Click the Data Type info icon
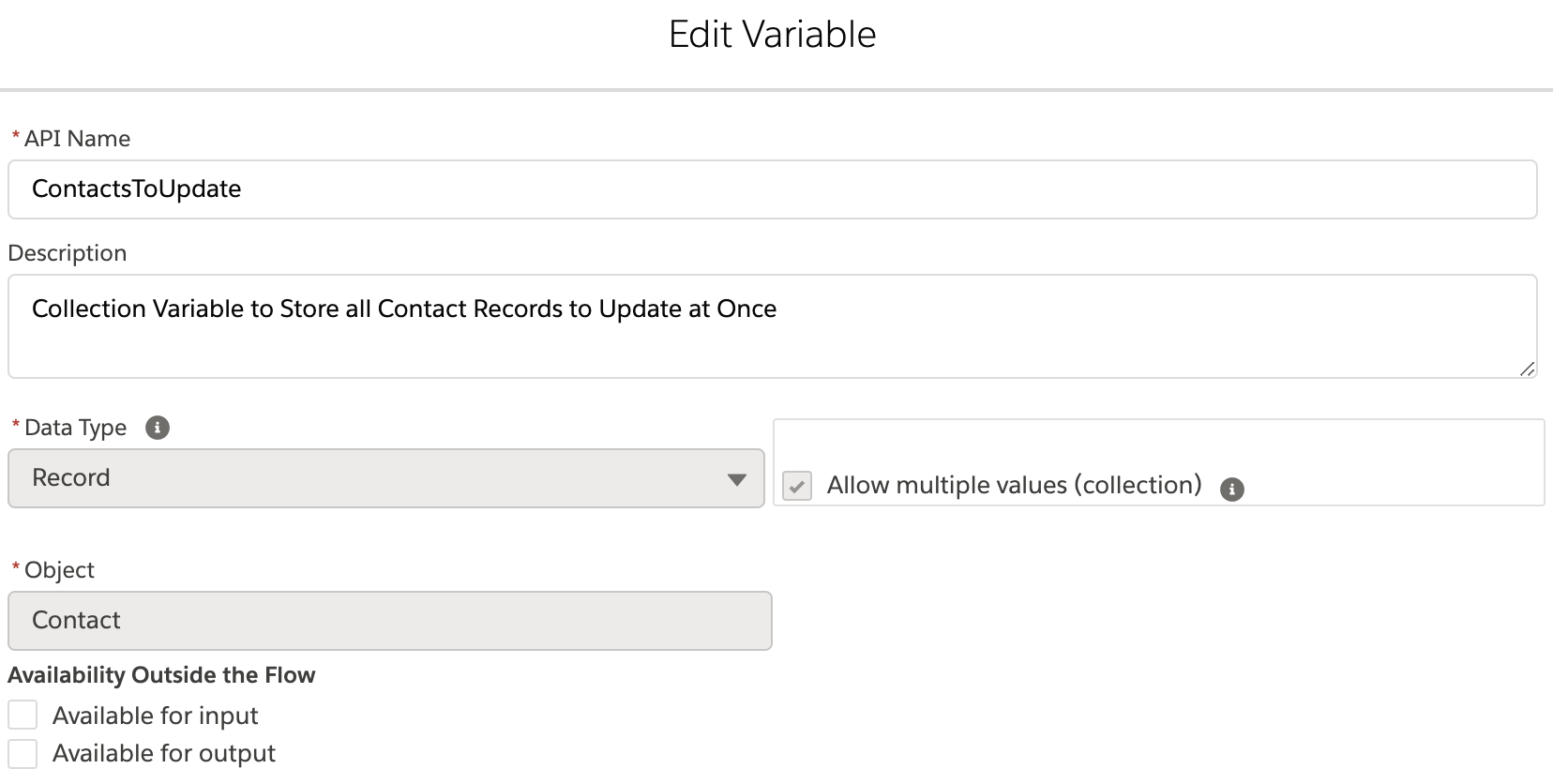The image size is (1553, 784). click(x=158, y=428)
